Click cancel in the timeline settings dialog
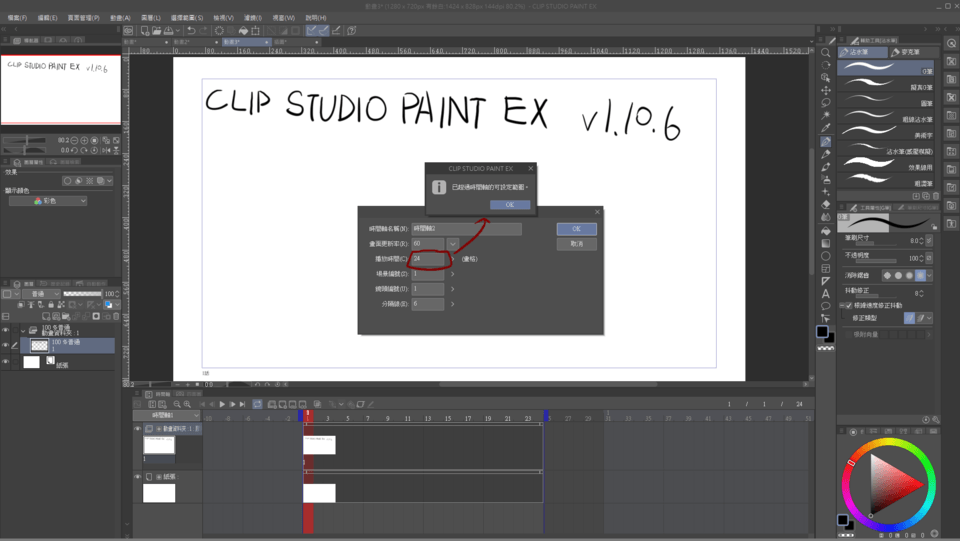960x541 pixels. [x=576, y=244]
